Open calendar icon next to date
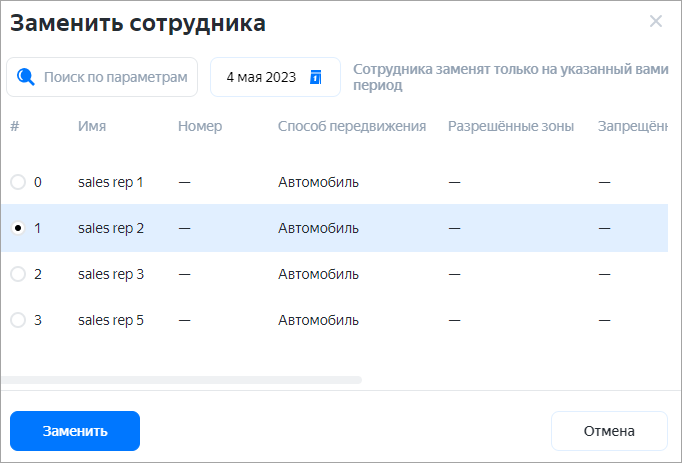 [316, 77]
